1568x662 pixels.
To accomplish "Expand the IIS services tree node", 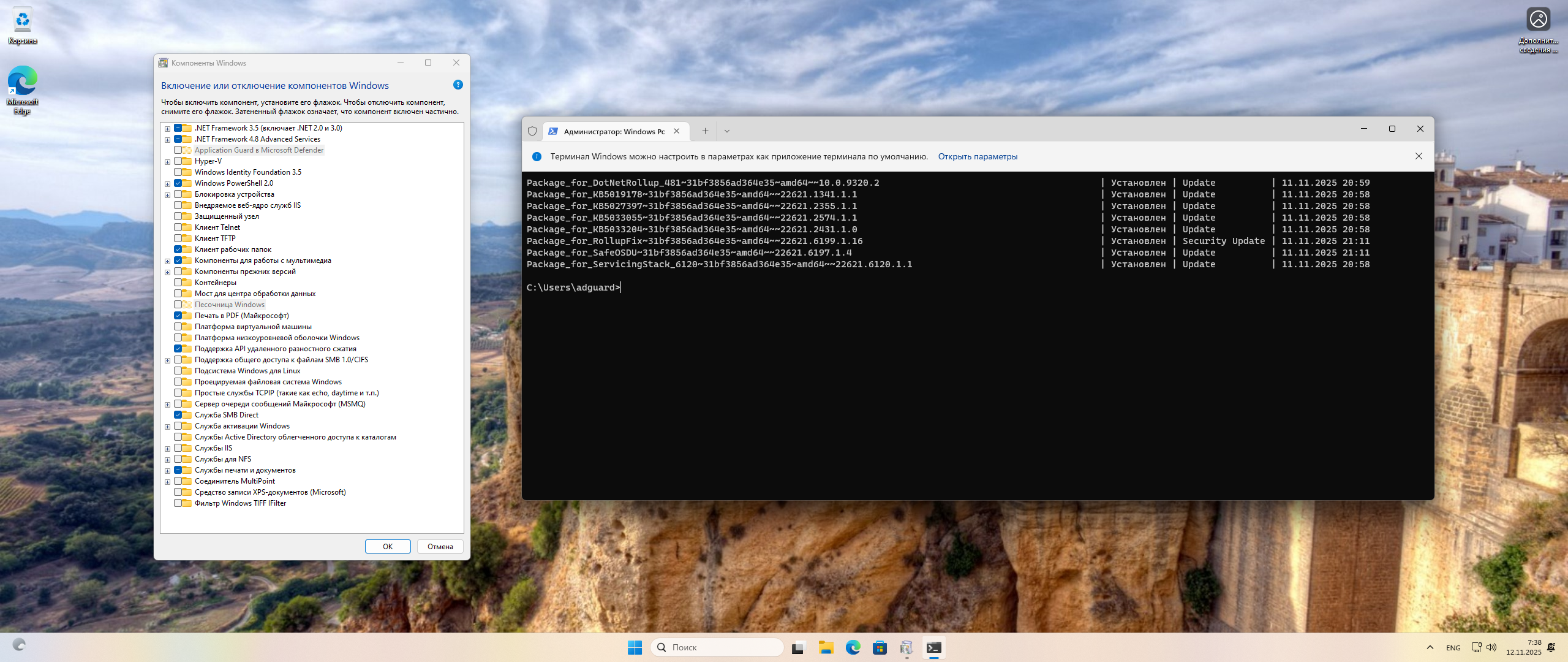I will pyautogui.click(x=167, y=449).
